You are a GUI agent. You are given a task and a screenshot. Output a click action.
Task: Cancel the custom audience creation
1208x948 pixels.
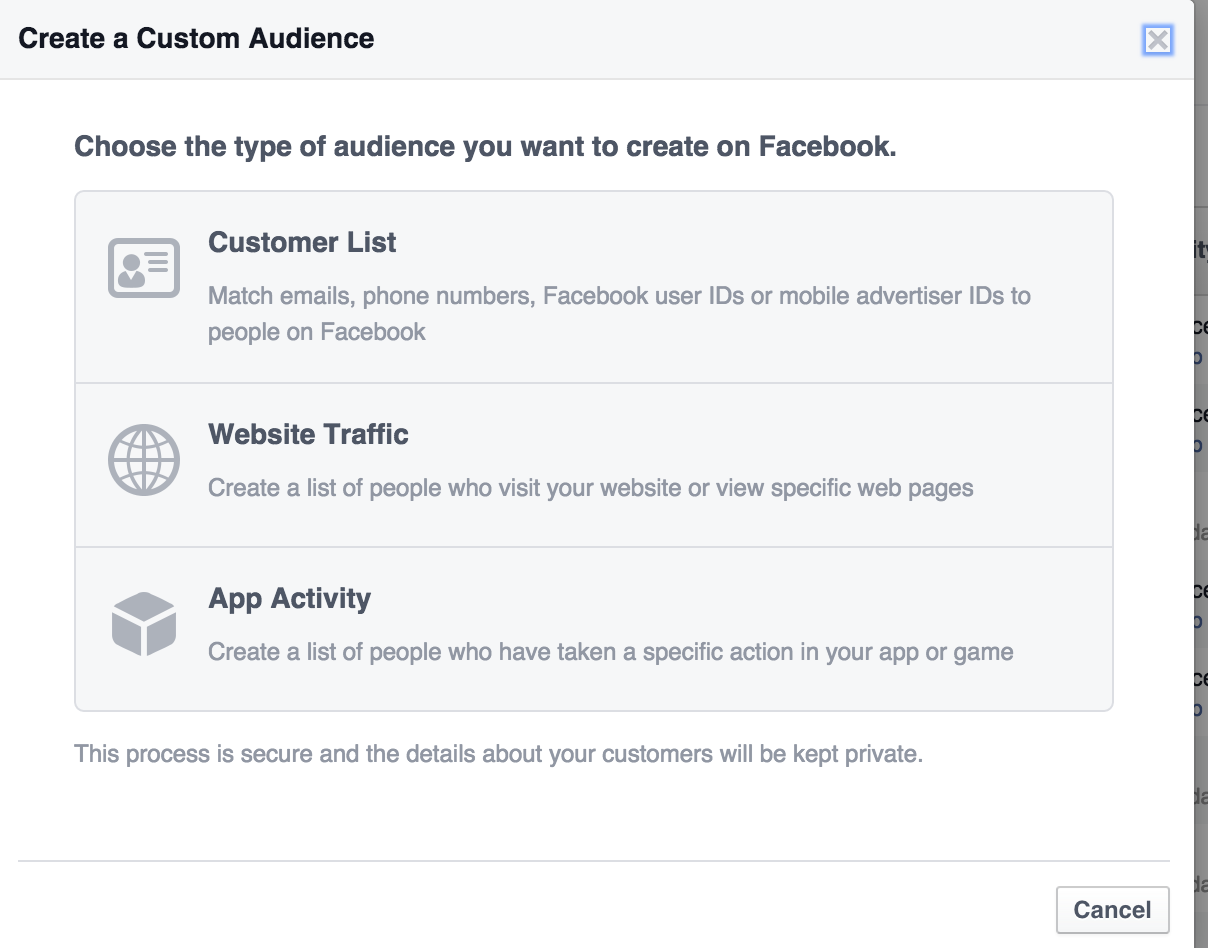point(1112,910)
